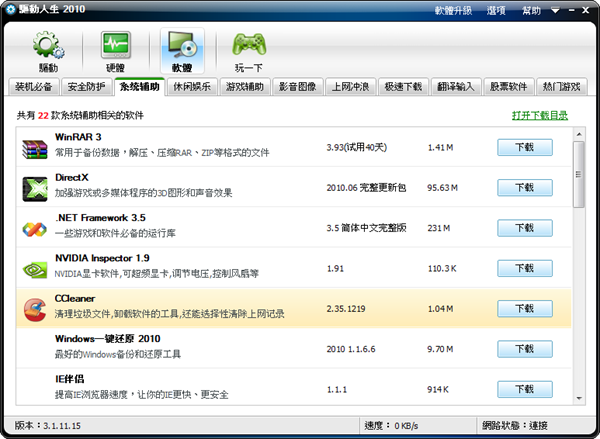Select the .NET Framework 3.5 title
Viewport: 600px width, 439px height.
pos(100,218)
